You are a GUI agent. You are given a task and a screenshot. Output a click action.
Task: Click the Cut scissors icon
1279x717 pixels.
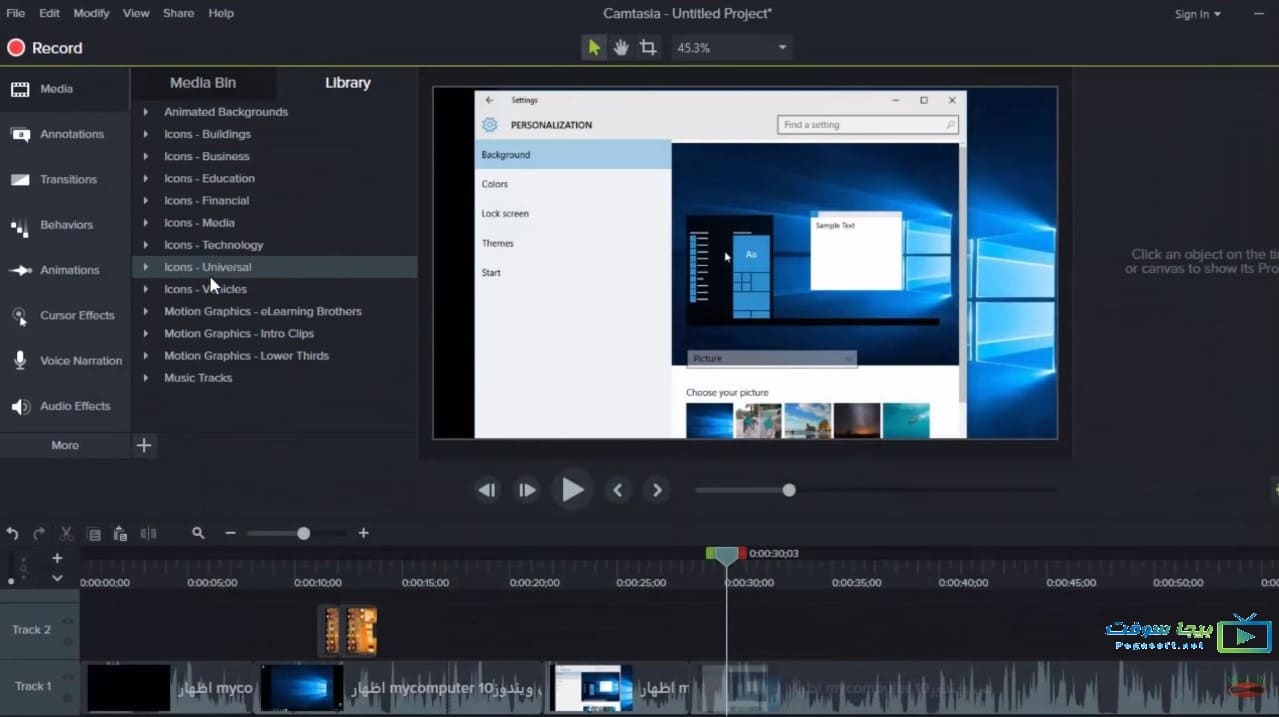[x=67, y=534]
